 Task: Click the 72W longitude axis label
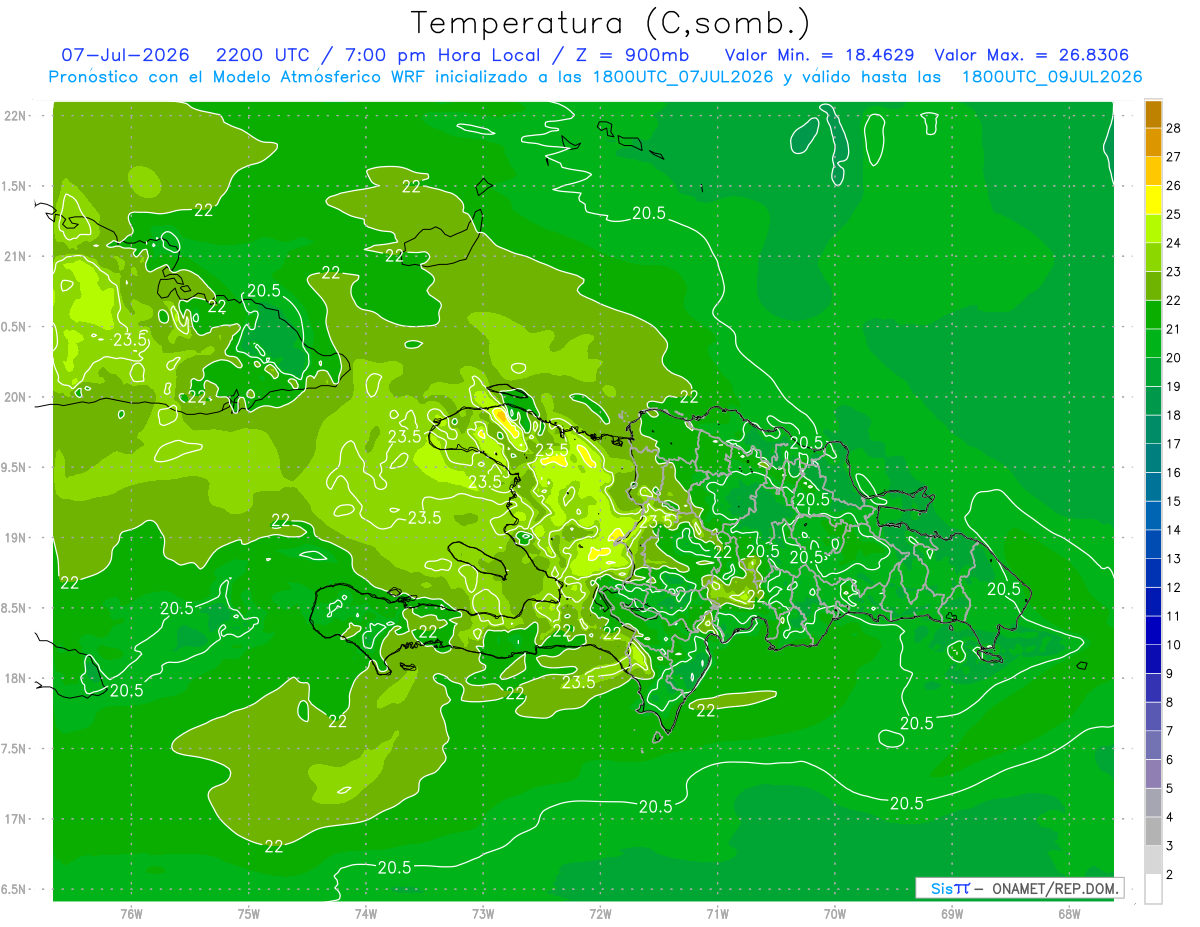(600, 914)
